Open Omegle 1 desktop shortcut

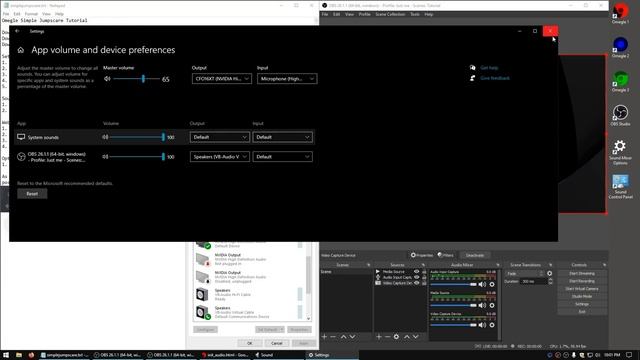coord(620,13)
